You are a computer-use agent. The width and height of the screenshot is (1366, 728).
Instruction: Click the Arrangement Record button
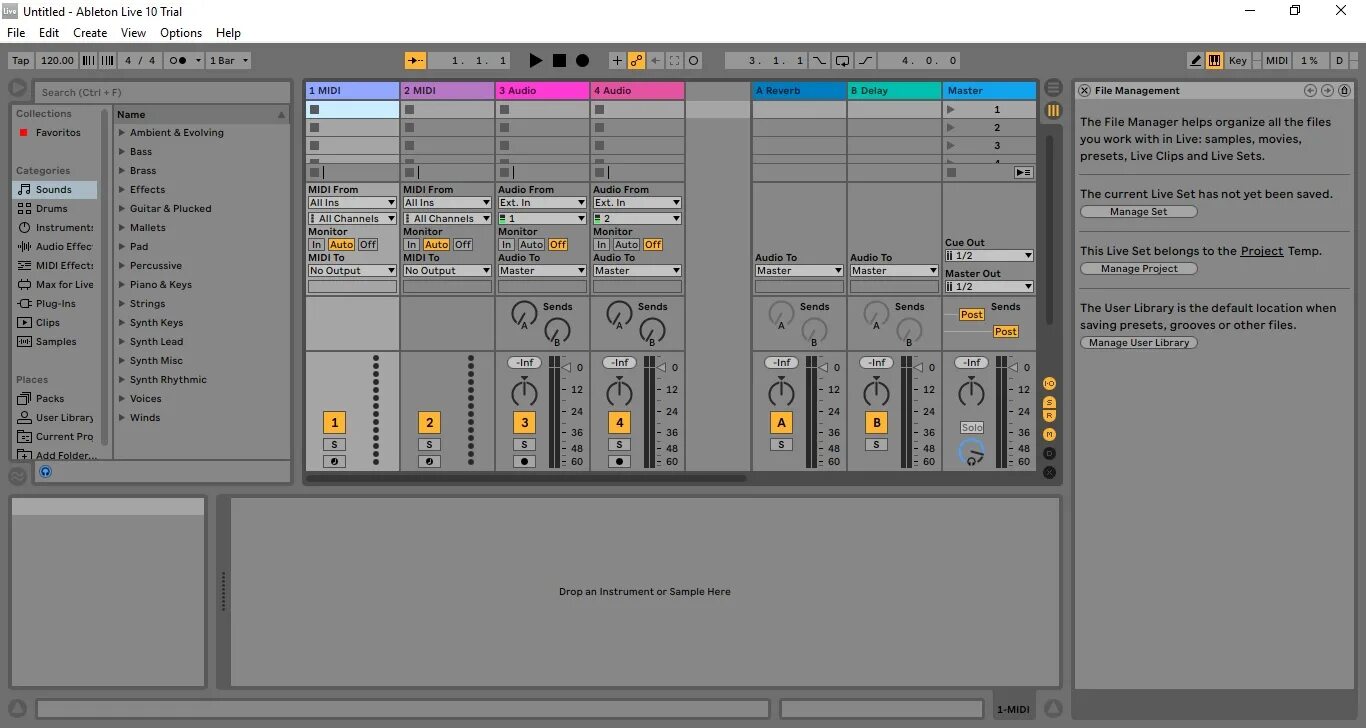582,61
